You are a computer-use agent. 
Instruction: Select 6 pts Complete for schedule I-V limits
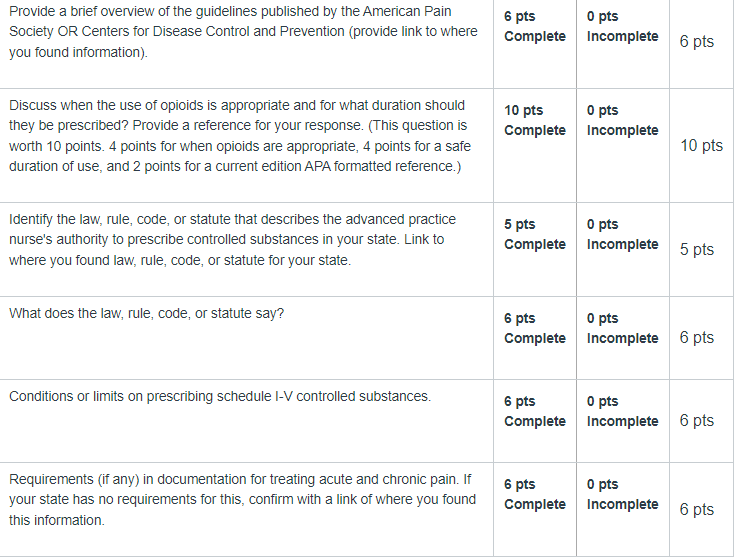click(x=534, y=411)
